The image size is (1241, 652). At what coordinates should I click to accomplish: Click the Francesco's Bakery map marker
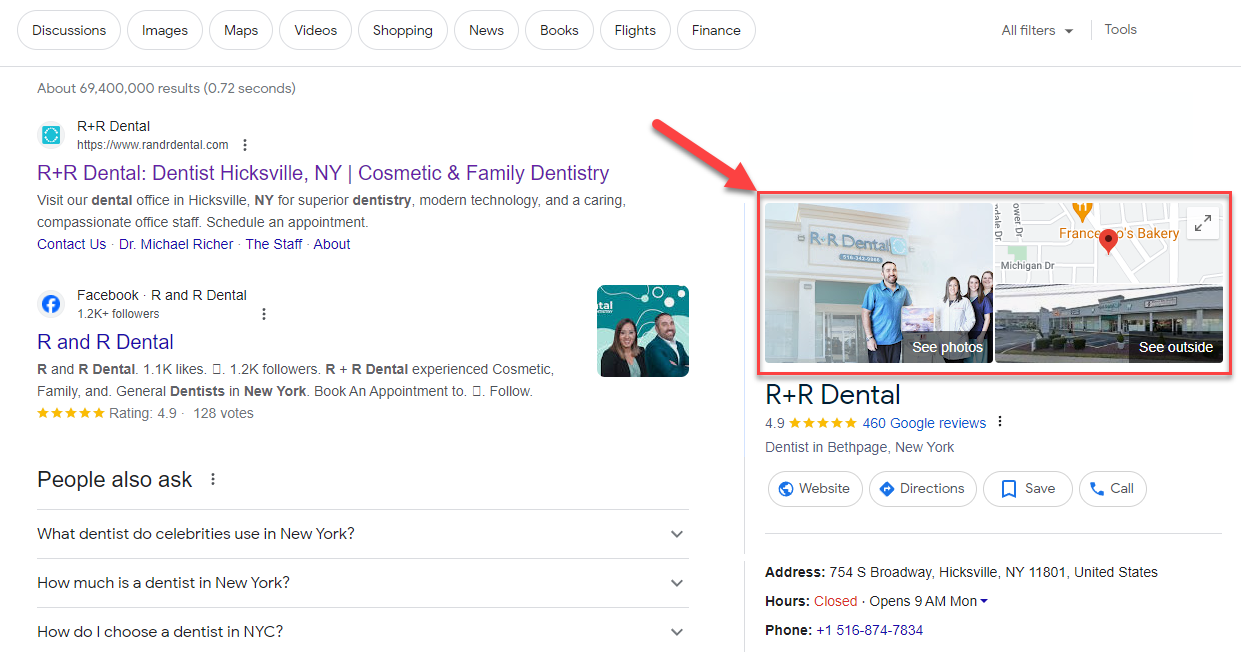1082,211
